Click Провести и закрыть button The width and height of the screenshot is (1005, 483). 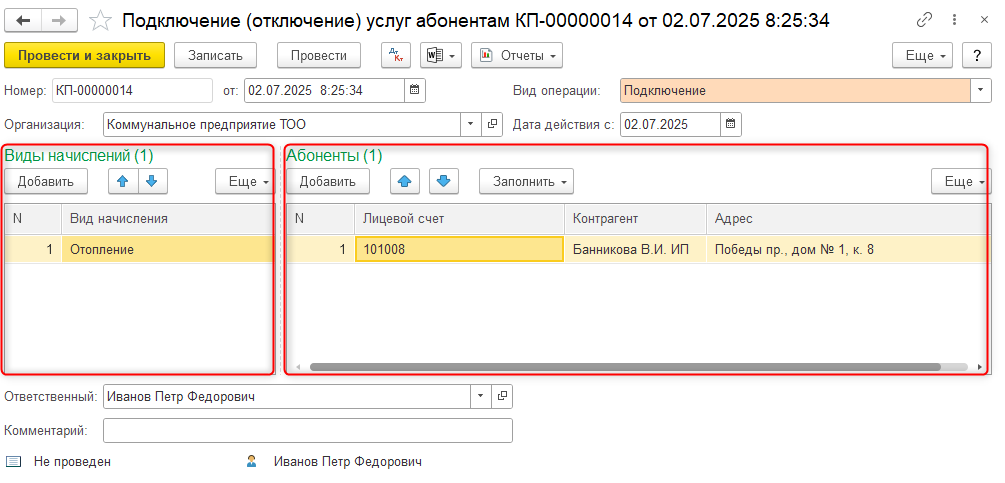[84, 56]
